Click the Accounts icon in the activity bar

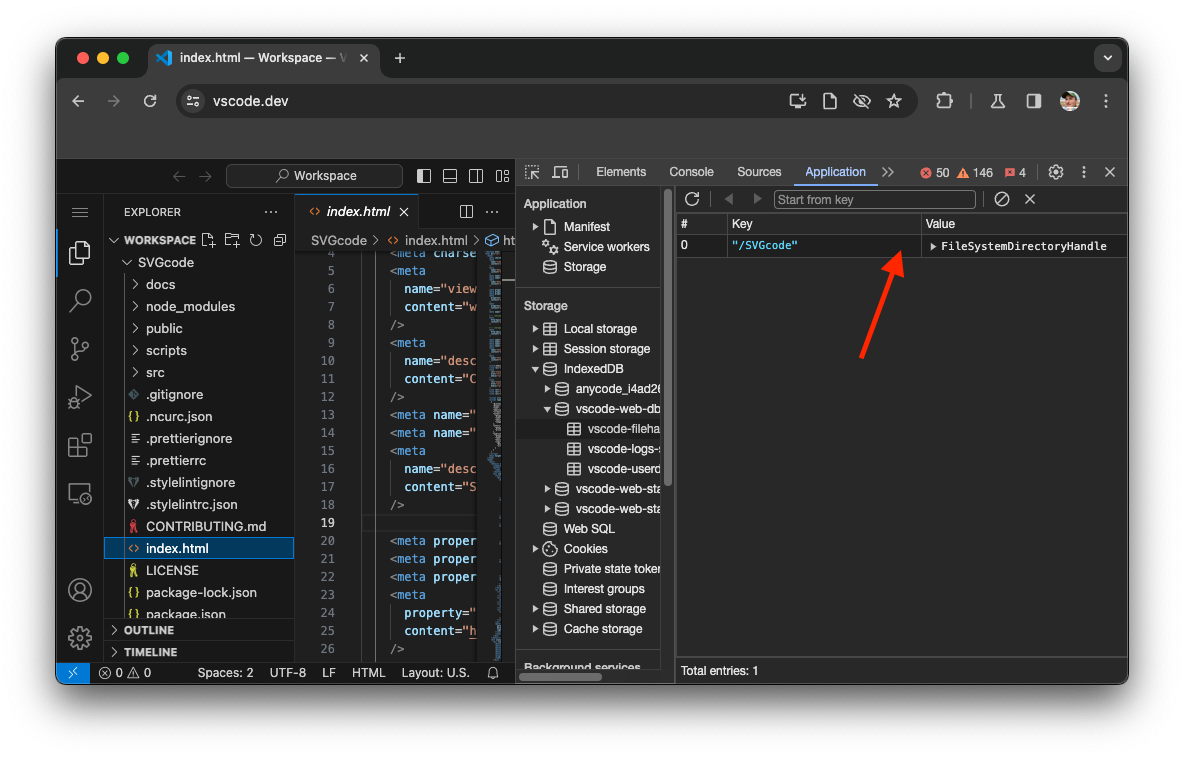coord(80,590)
